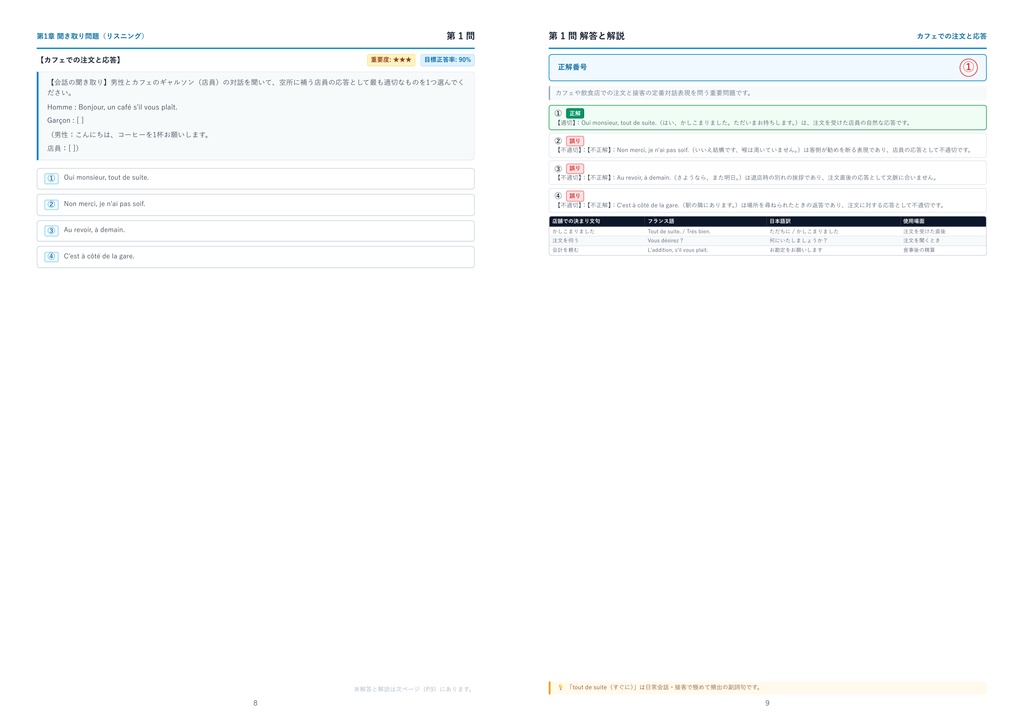Click the "第 1 問" heading on the question page
Viewport: 1024px width, 724px height.
tap(460, 36)
